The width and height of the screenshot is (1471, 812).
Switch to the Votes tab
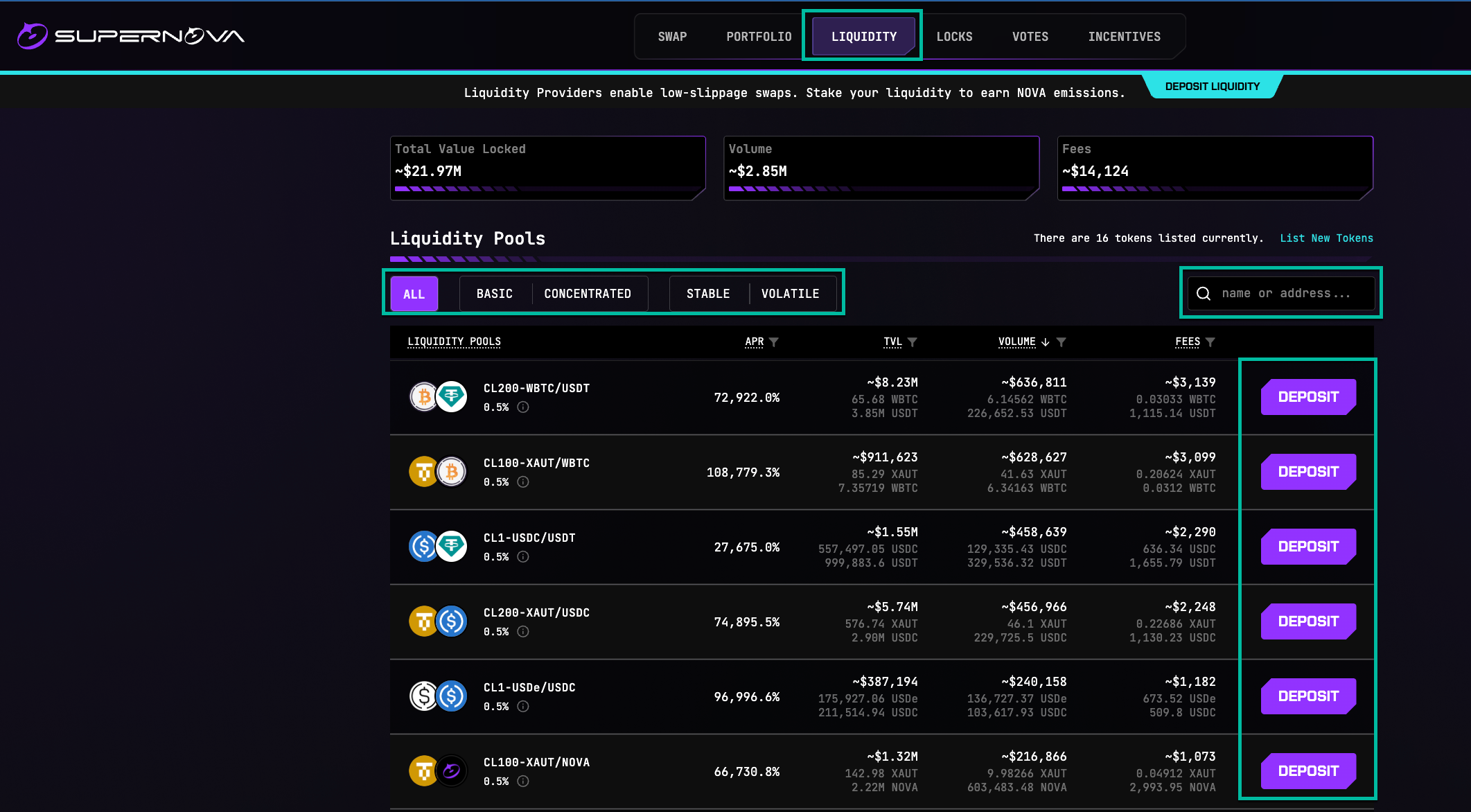click(x=1030, y=37)
